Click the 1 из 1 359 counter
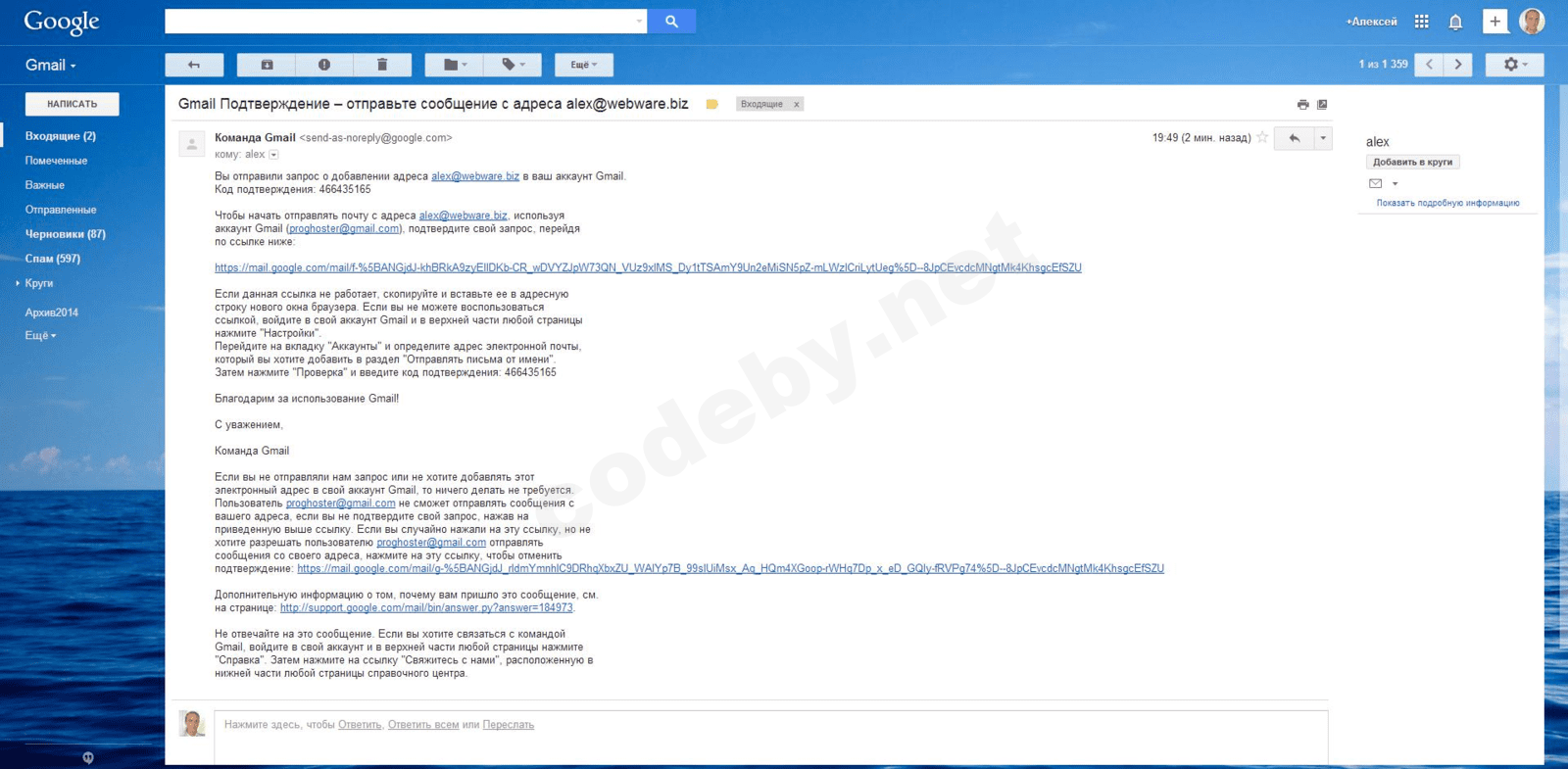Viewport: 1568px width, 769px height. [x=1383, y=65]
